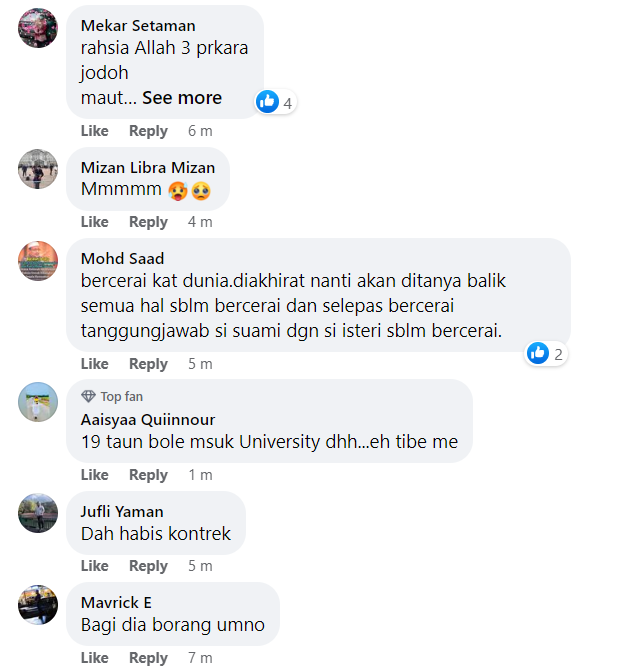
Task: Reply to Mohd Saad's comment
Action: [x=148, y=364]
